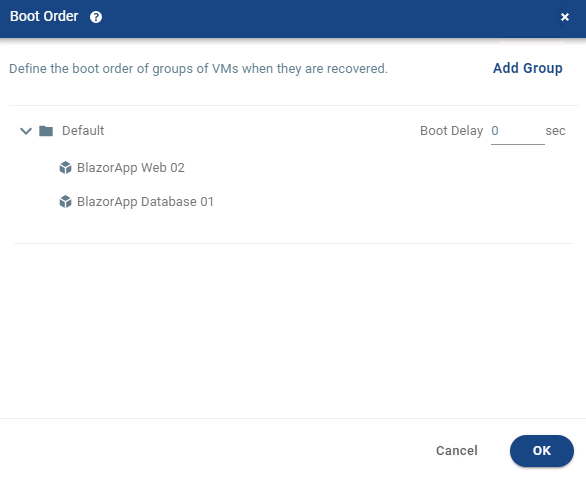Close the Boot Order dialog
This screenshot has width=586, height=477.
coord(565,17)
